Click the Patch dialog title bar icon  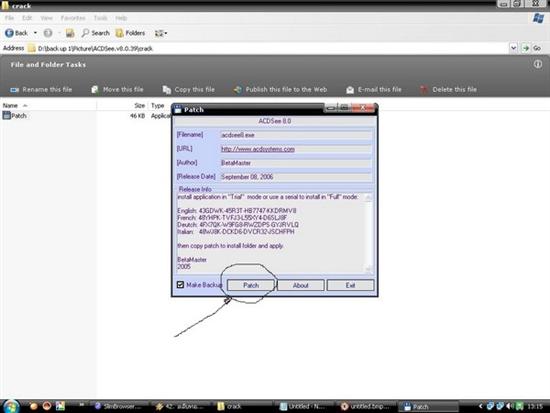point(178,109)
